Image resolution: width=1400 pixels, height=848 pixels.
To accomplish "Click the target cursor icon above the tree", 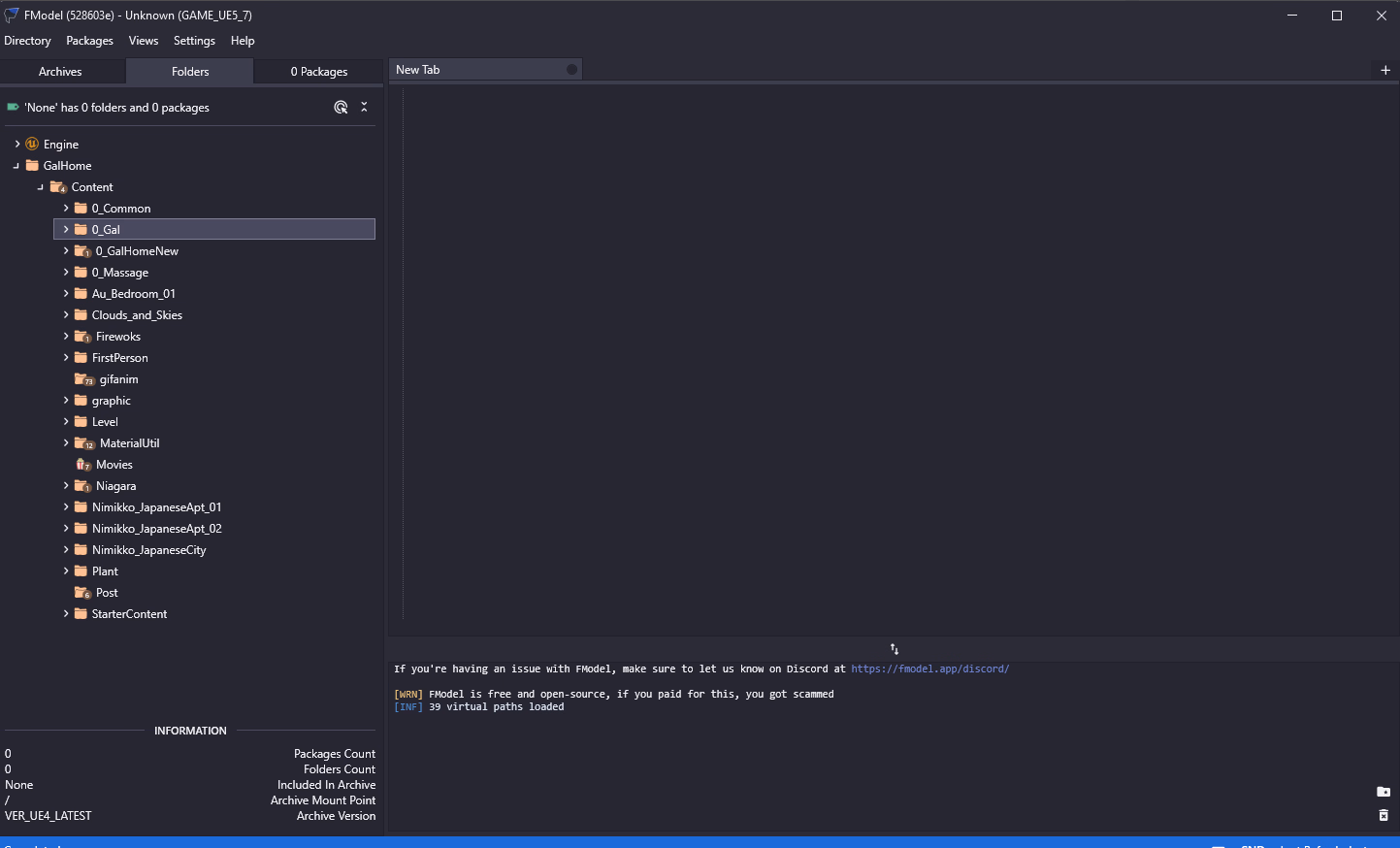I will tap(341, 107).
